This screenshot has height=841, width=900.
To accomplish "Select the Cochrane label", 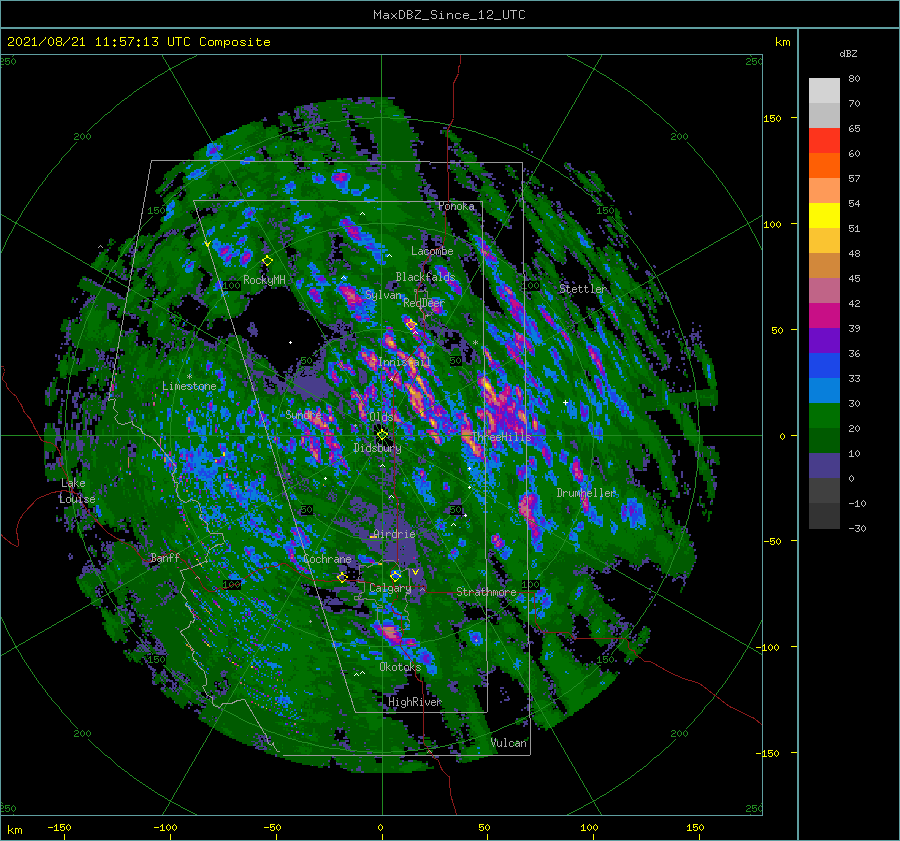I will click(x=327, y=559).
